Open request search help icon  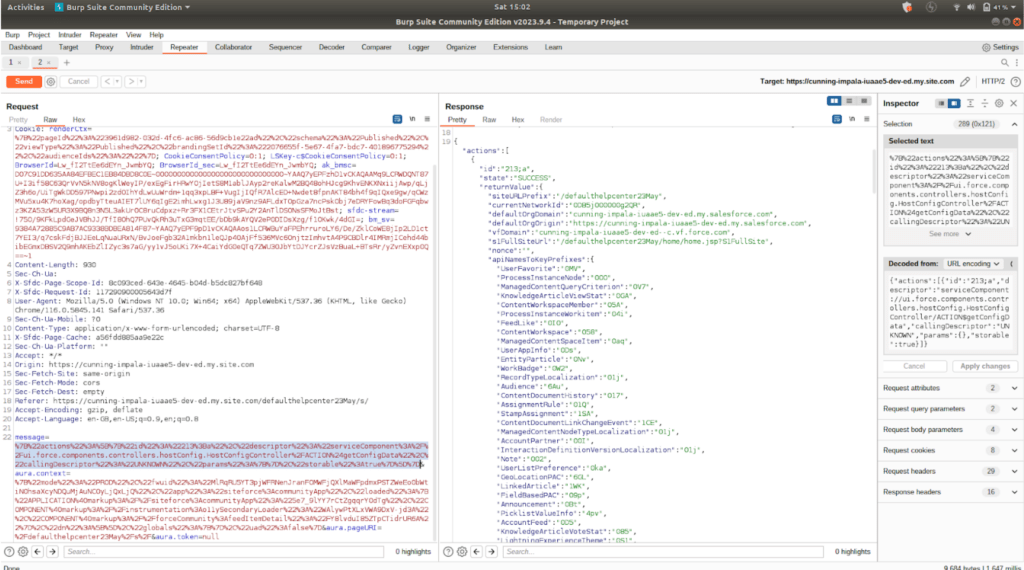pos(9,552)
